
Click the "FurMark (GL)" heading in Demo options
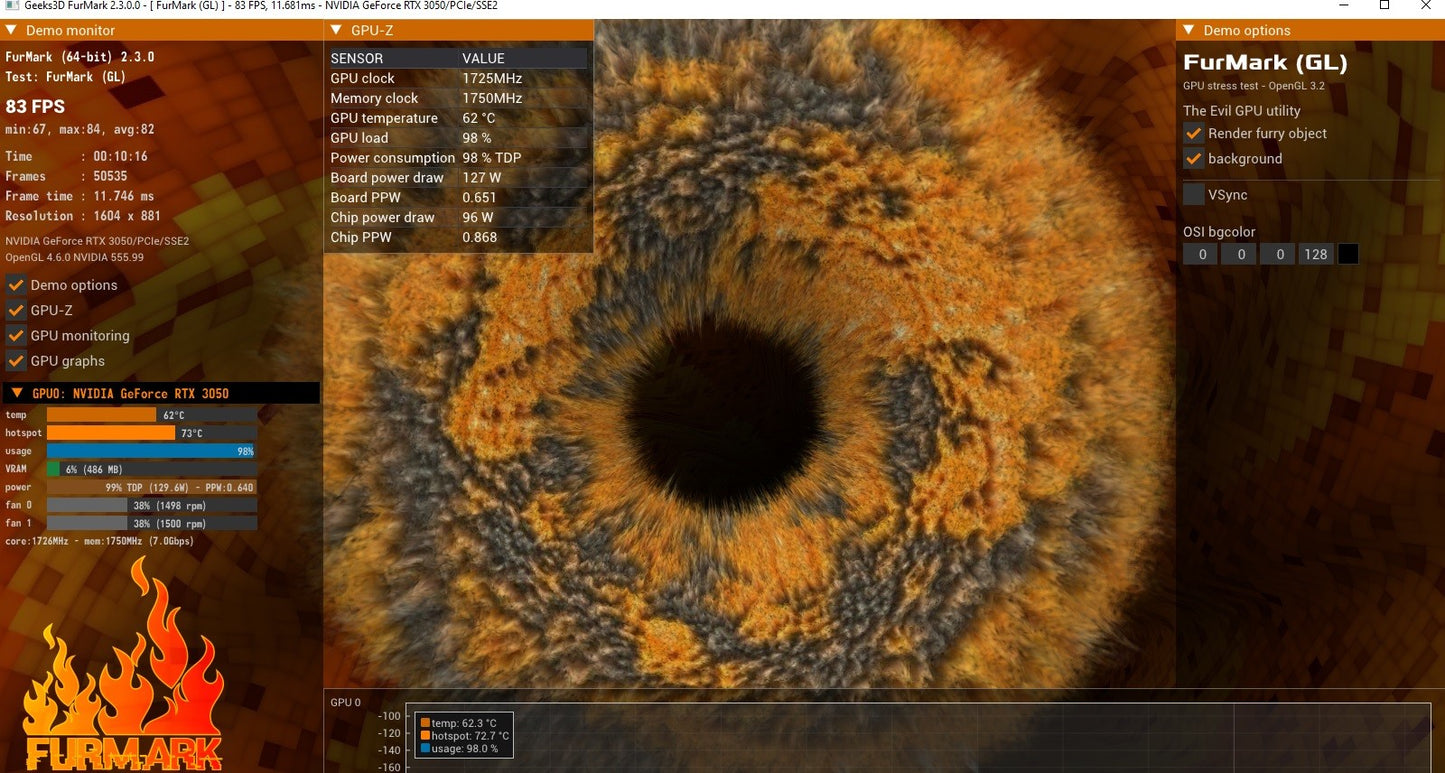tap(1266, 63)
